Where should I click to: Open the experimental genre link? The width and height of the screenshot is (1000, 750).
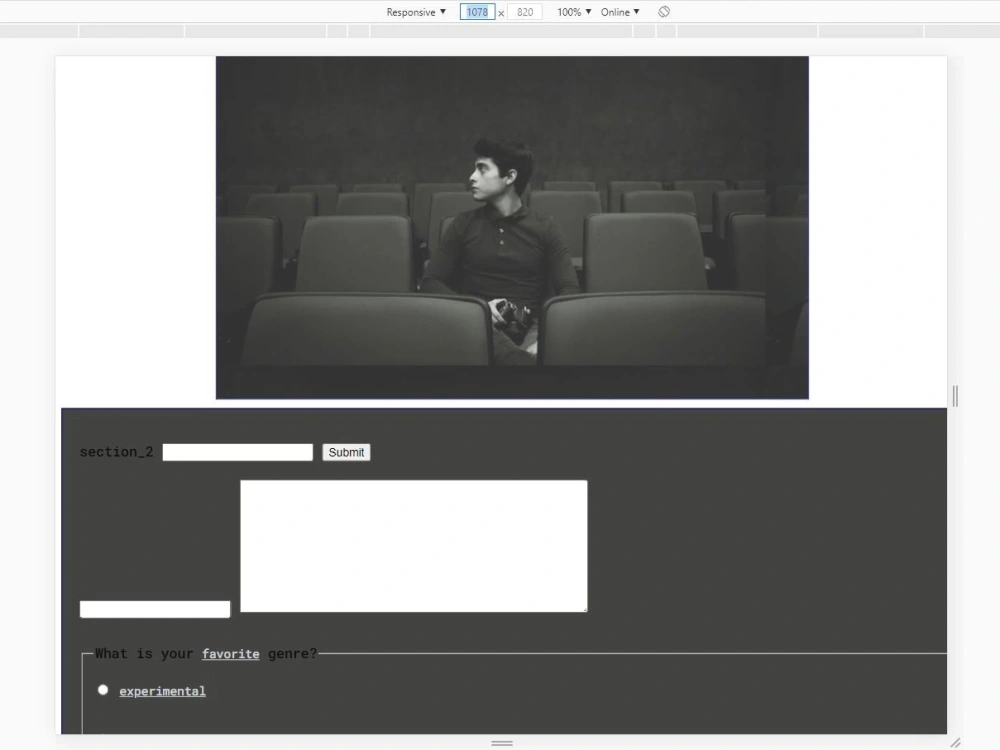click(x=162, y=690)
